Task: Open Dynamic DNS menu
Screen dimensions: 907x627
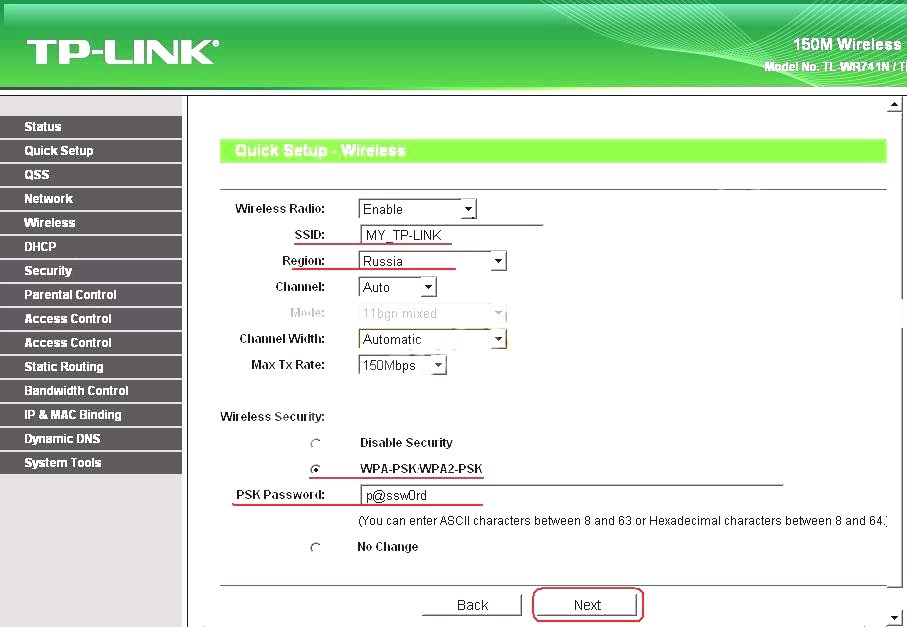Action: click(91, 439)
